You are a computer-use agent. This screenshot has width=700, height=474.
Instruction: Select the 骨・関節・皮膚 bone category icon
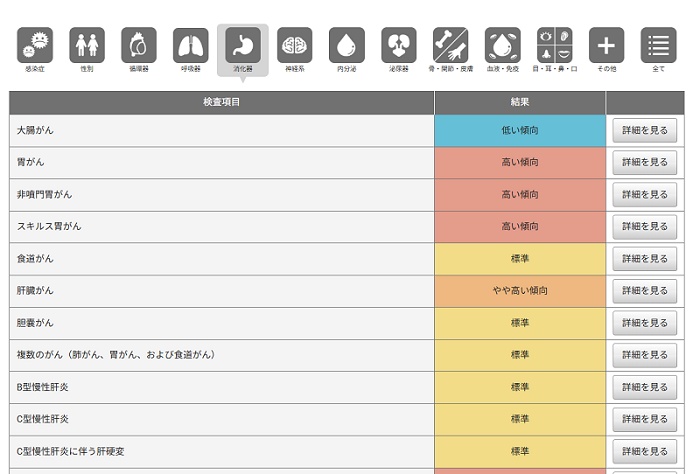tap(451, 46)
